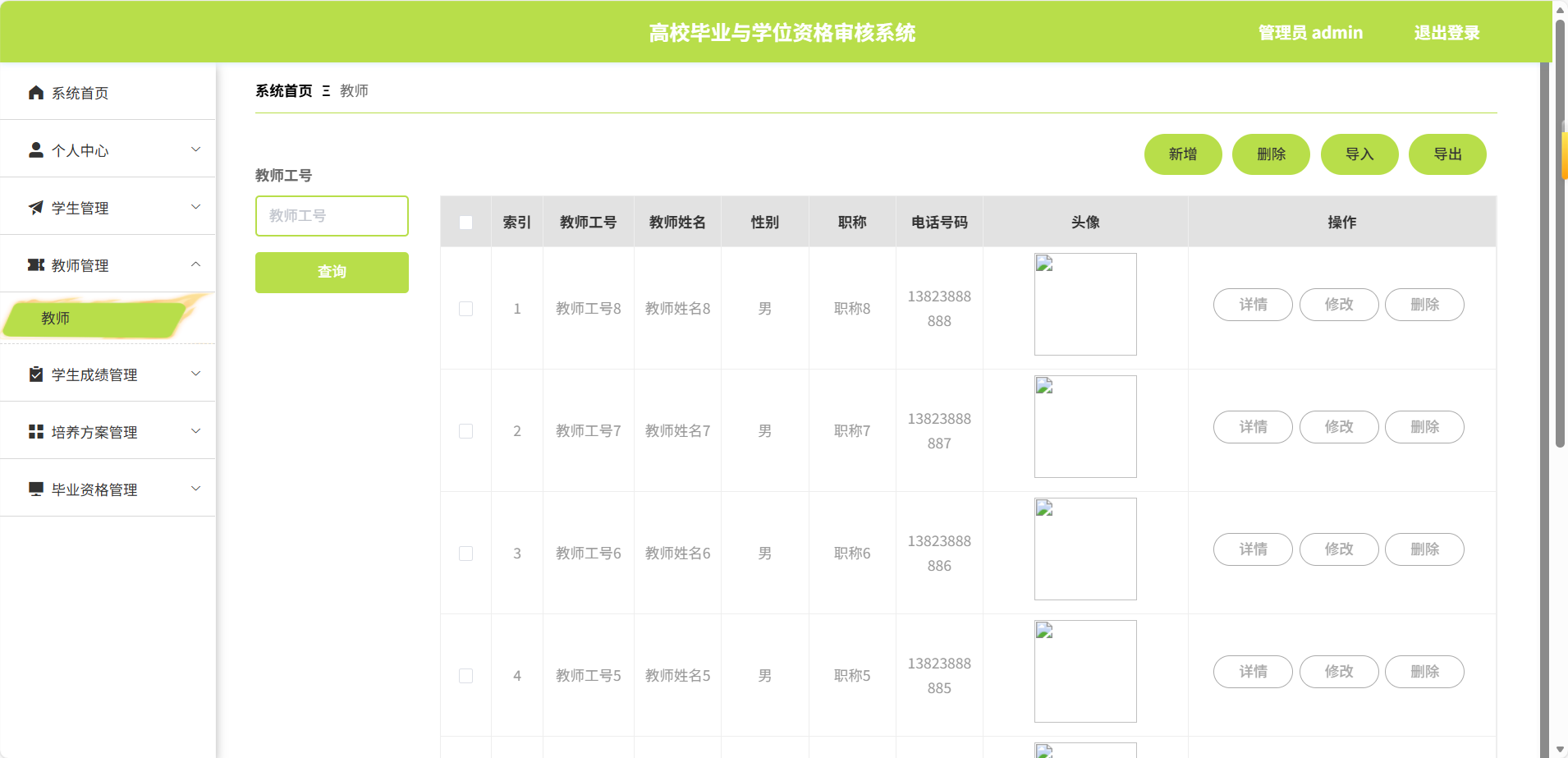This screenshot has height=758, width=1568.
Task: Click the avatar image for 教师姓名7
Action: 1085,427
